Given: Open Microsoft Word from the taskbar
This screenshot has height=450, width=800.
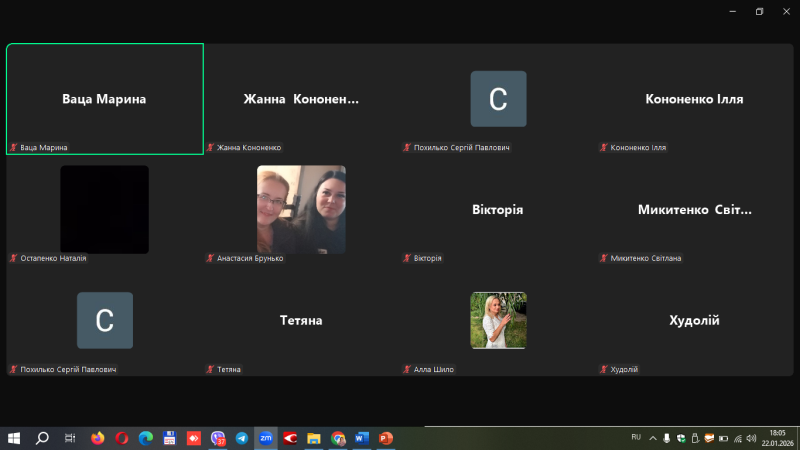Looking at the screenshot, I should 362,438.
